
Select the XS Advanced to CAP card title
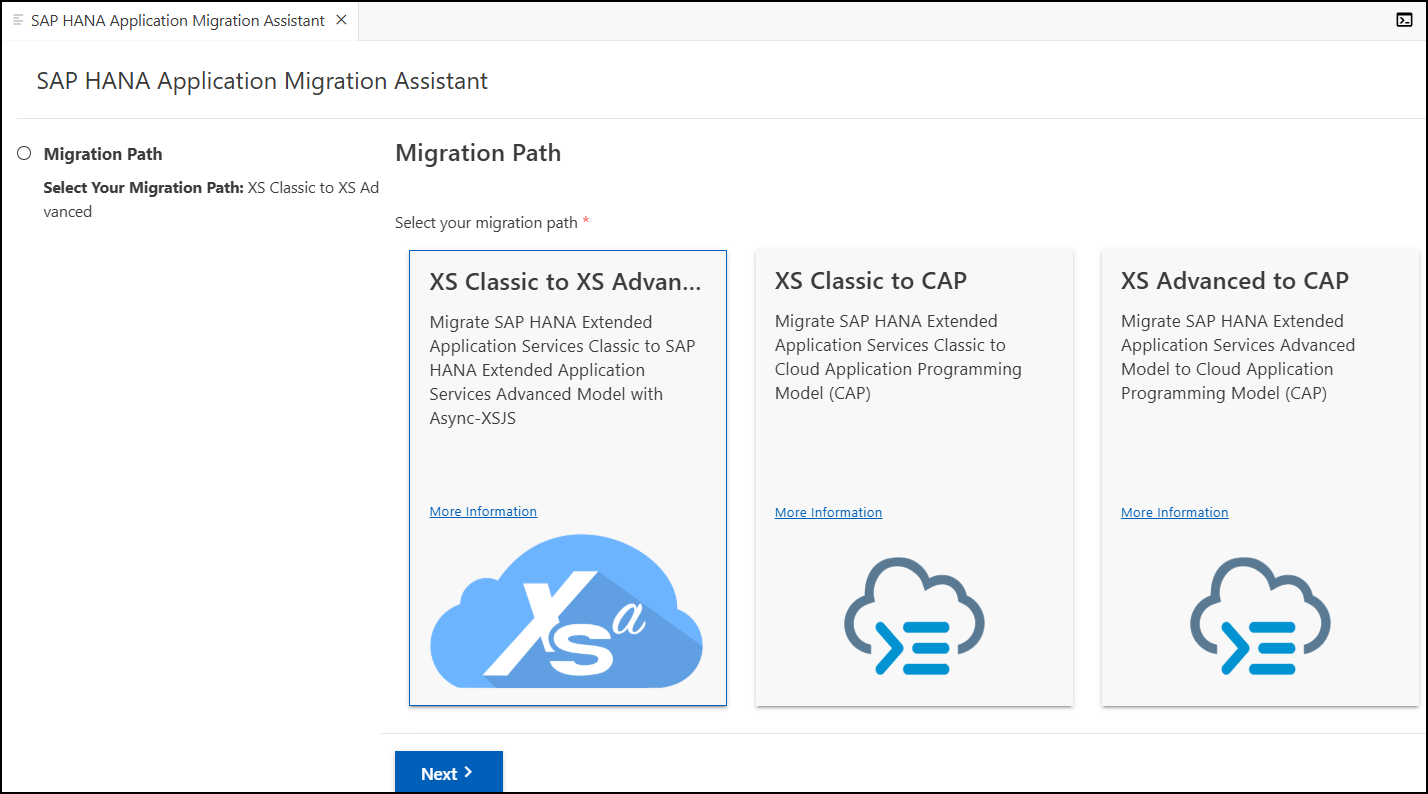[1235, 281]
